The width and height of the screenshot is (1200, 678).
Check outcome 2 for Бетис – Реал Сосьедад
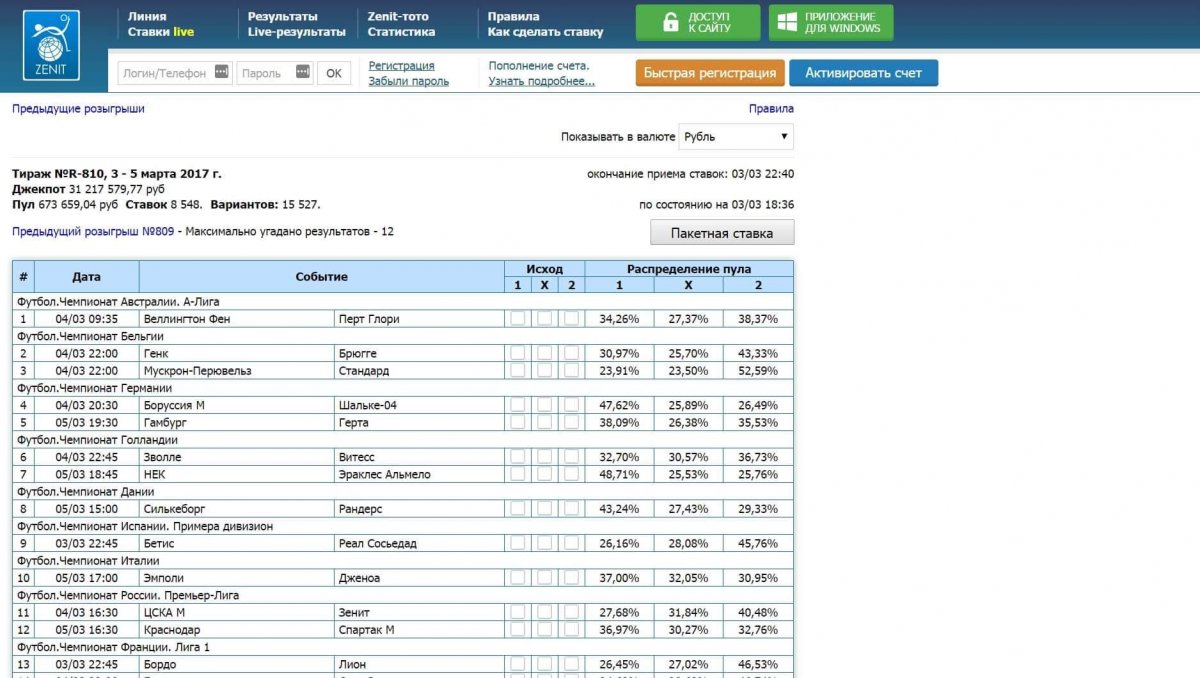point(571,543)
